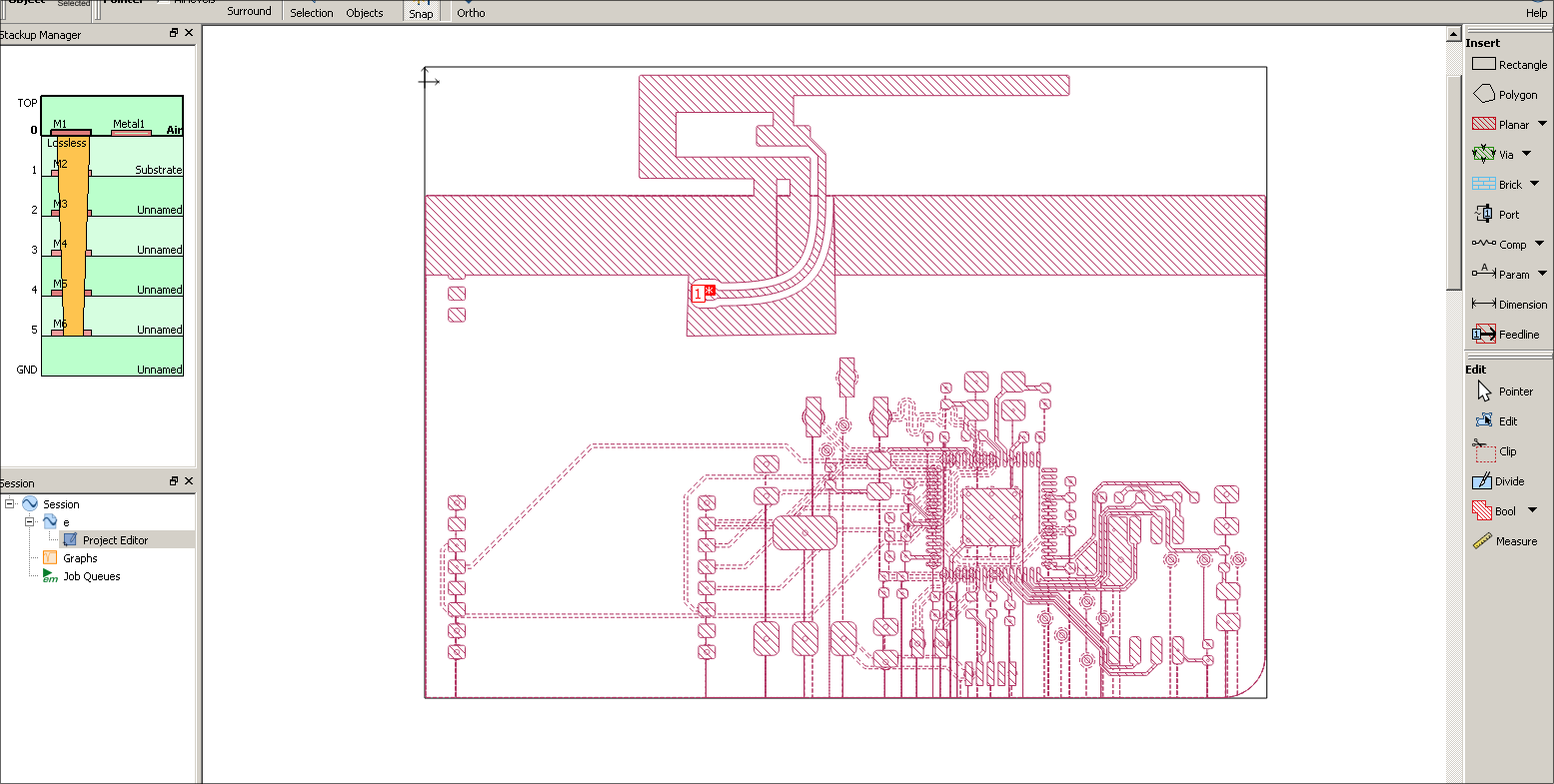The image size is (1554, 784).
Task: Pick the Clip edit tool
Action: coord(1497,451)
